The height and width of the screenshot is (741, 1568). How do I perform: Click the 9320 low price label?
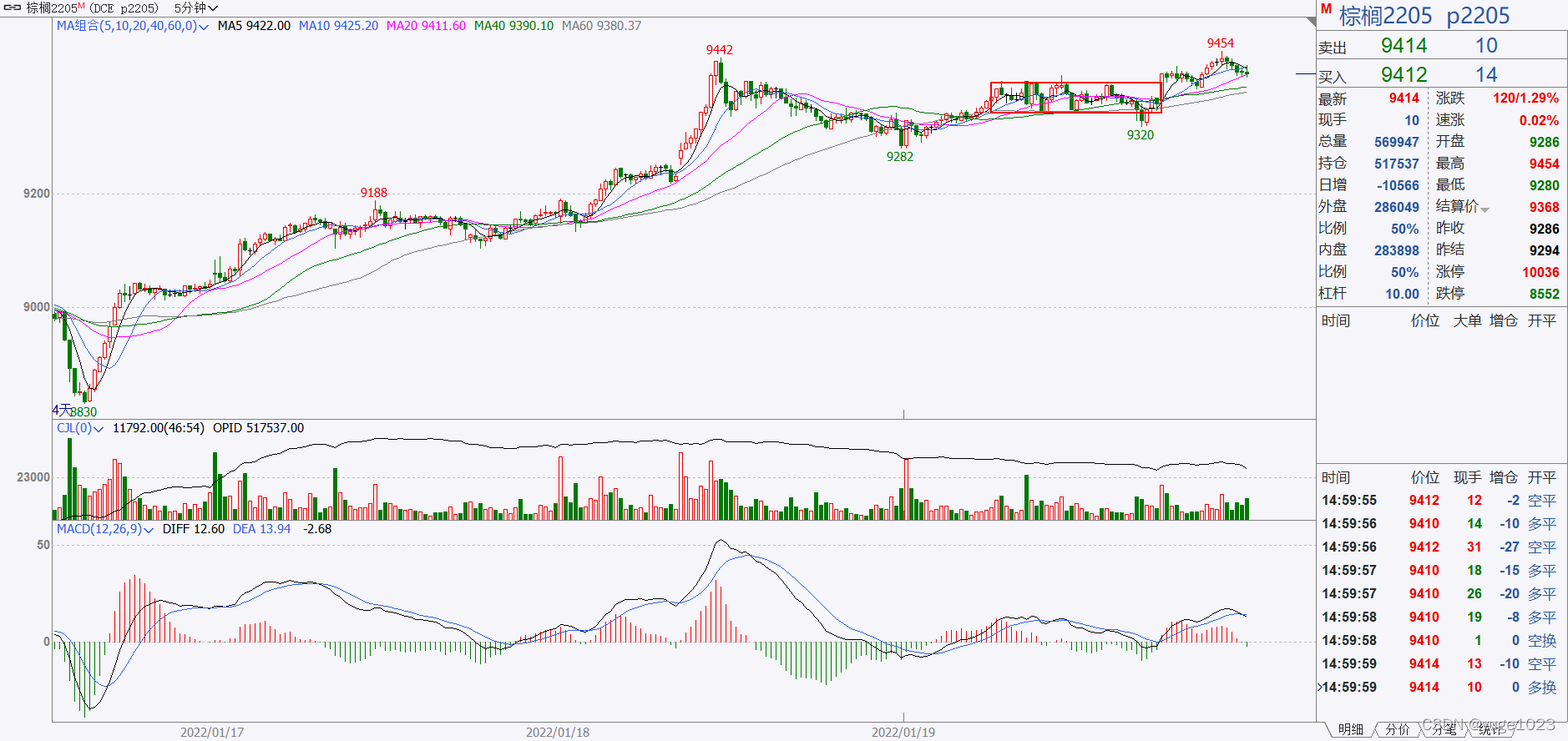coord(1140,135)
